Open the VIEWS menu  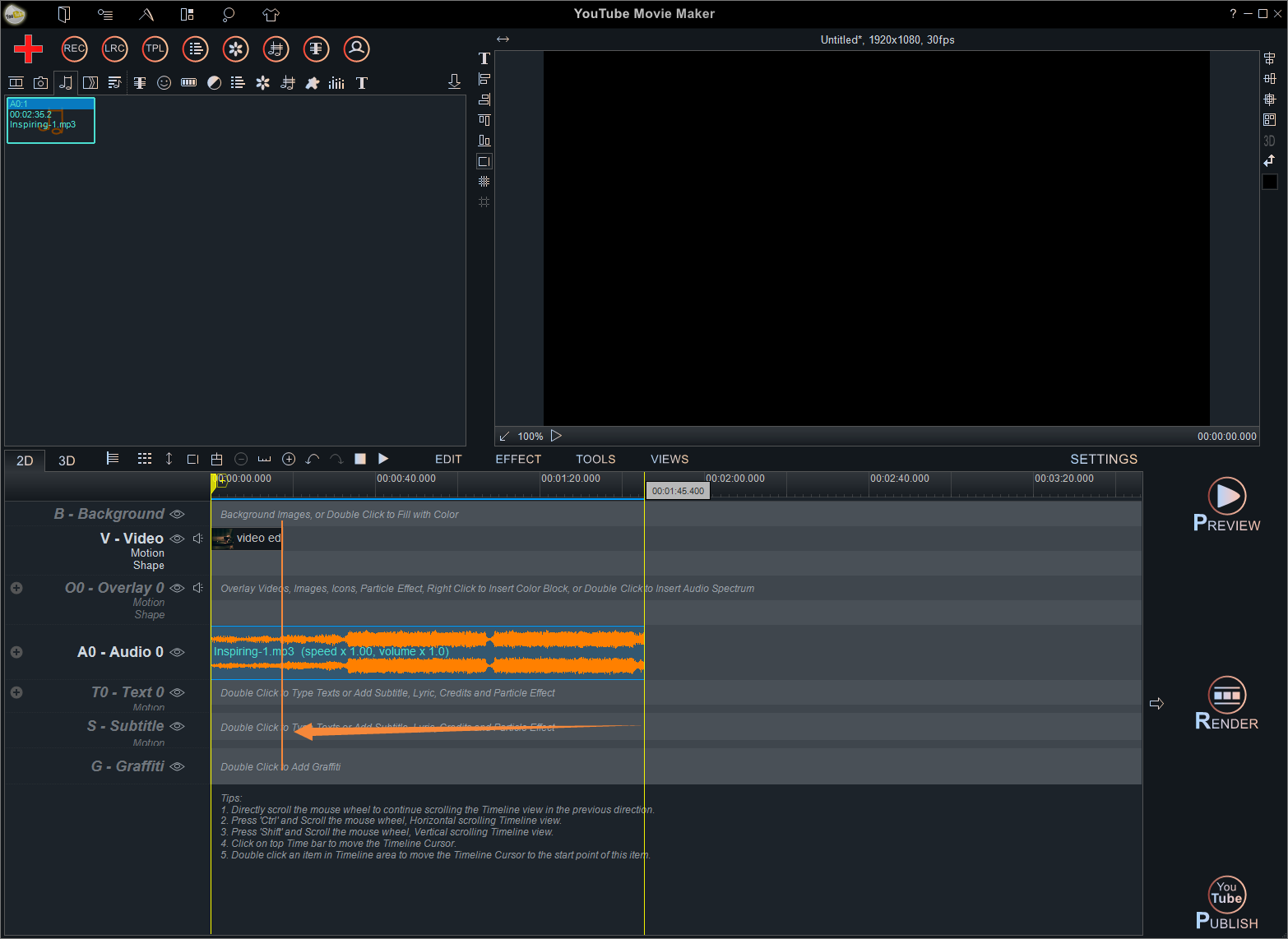coord(669,460)
